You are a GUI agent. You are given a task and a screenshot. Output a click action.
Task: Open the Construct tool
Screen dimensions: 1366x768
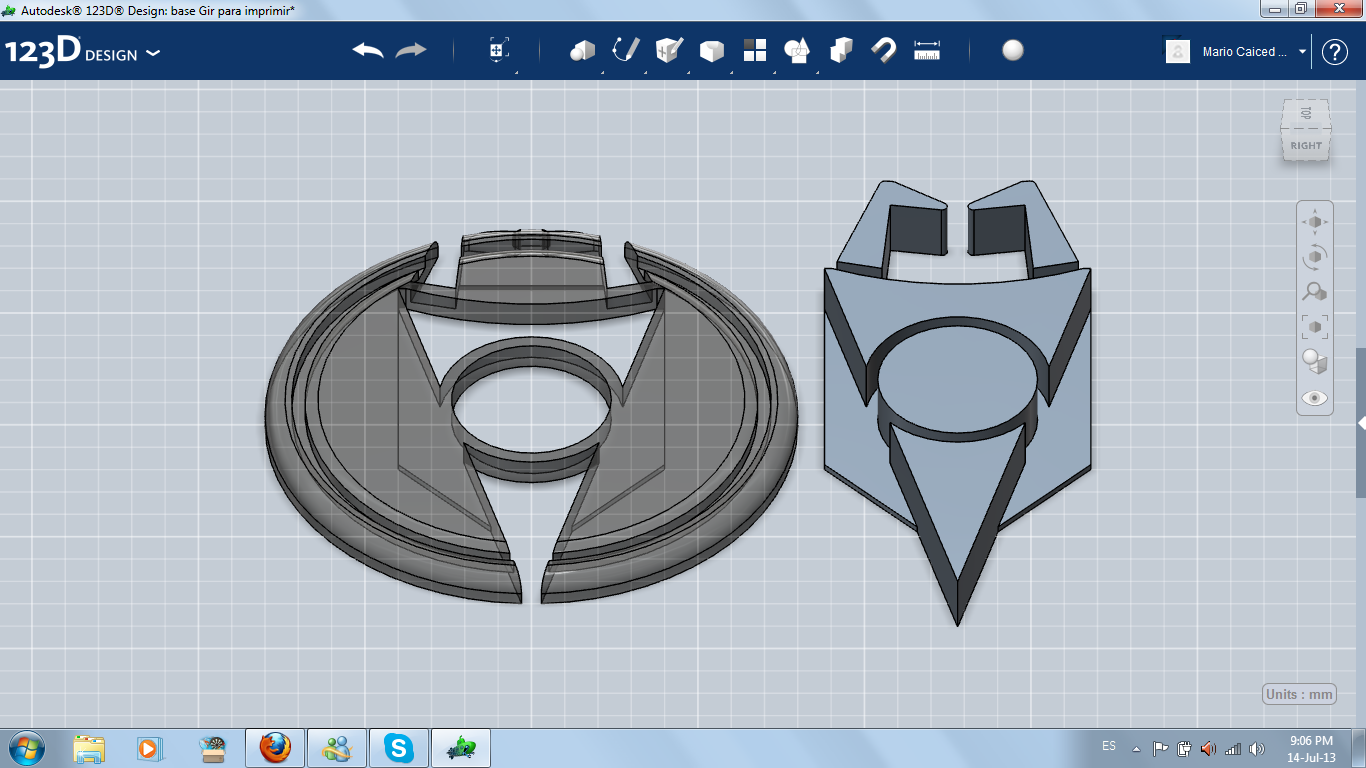pos(668,51)
